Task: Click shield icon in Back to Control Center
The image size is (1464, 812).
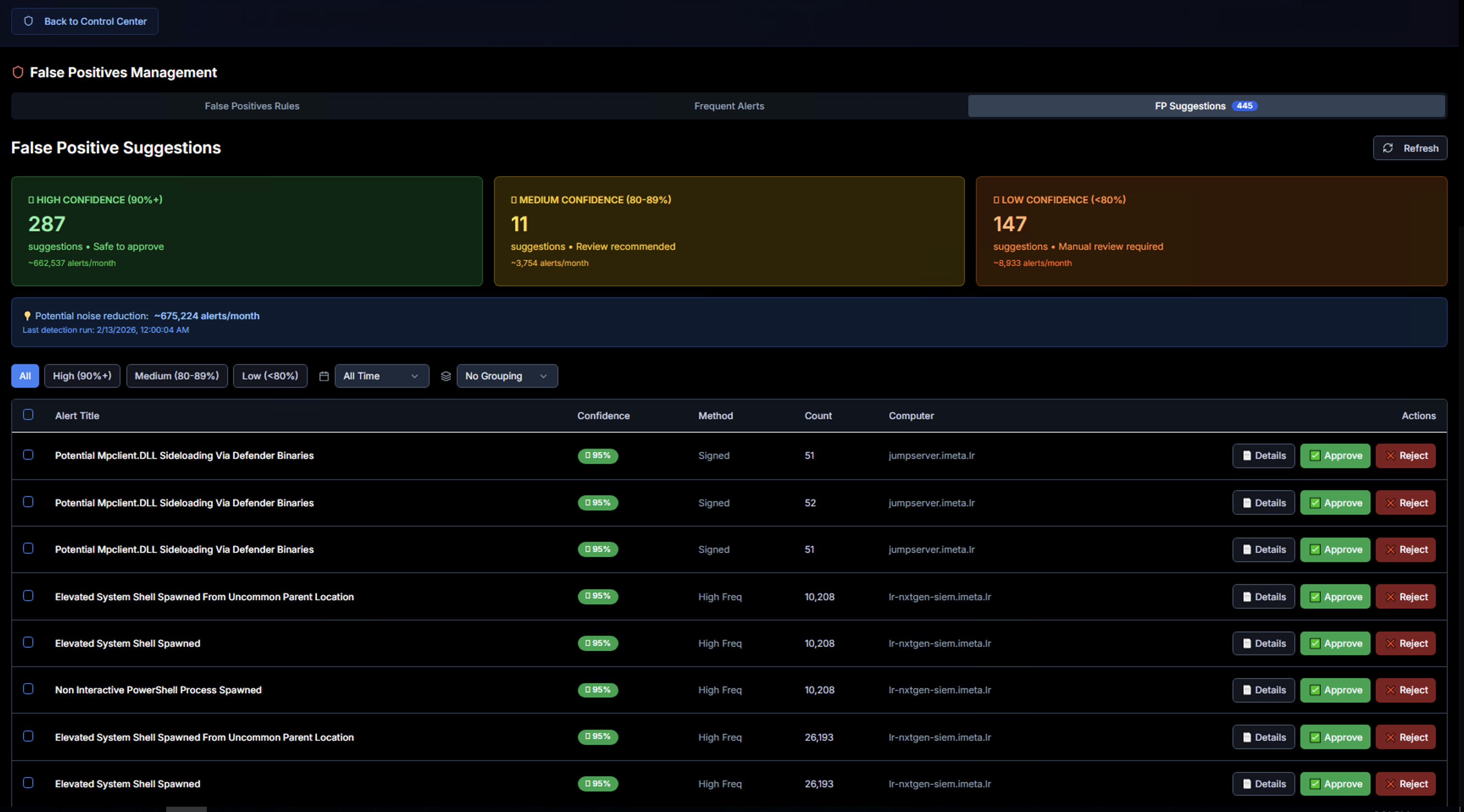Action: [28, 21]
